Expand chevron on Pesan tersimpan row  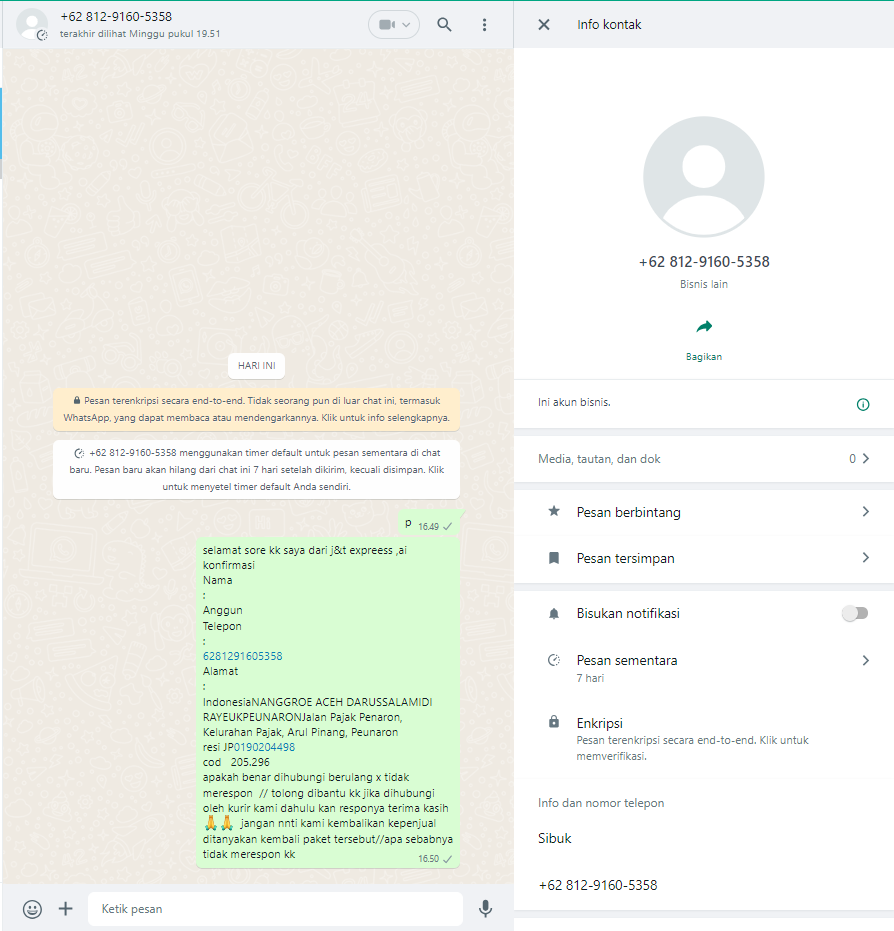pos(866,558)
